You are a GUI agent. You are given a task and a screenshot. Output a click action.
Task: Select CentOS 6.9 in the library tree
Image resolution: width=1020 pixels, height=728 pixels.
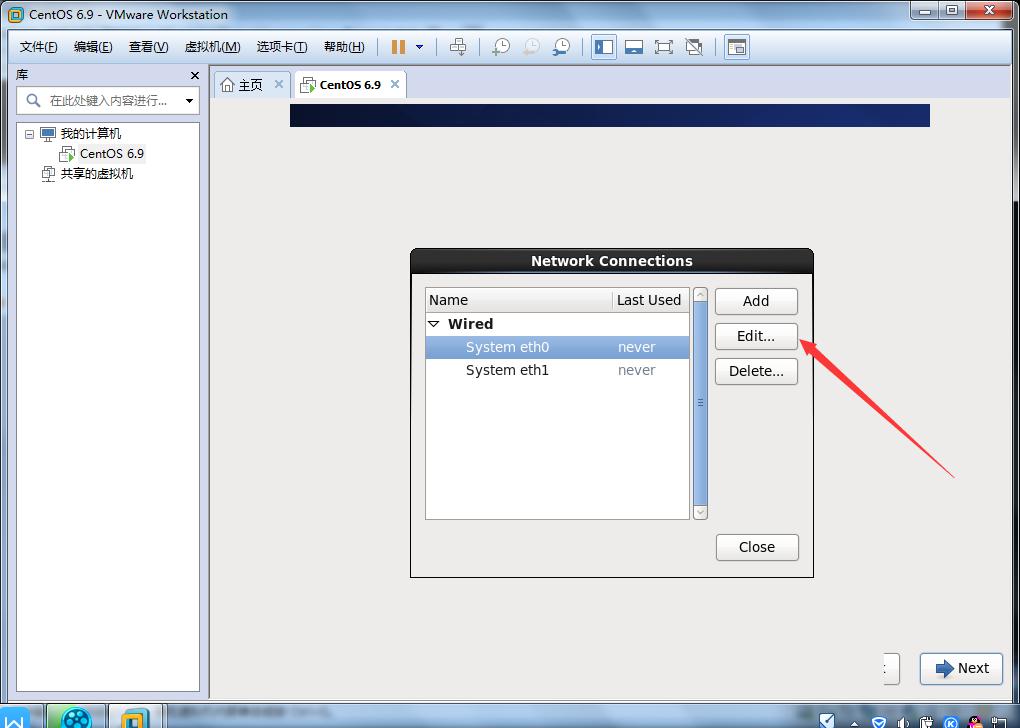pos(112,154)
